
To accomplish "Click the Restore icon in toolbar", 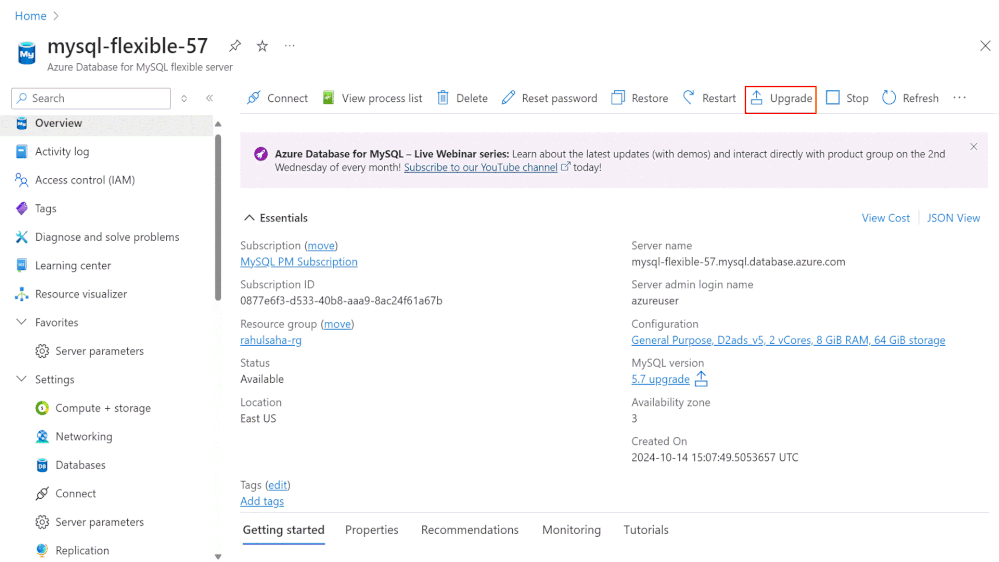I will [x=618, y=98].
